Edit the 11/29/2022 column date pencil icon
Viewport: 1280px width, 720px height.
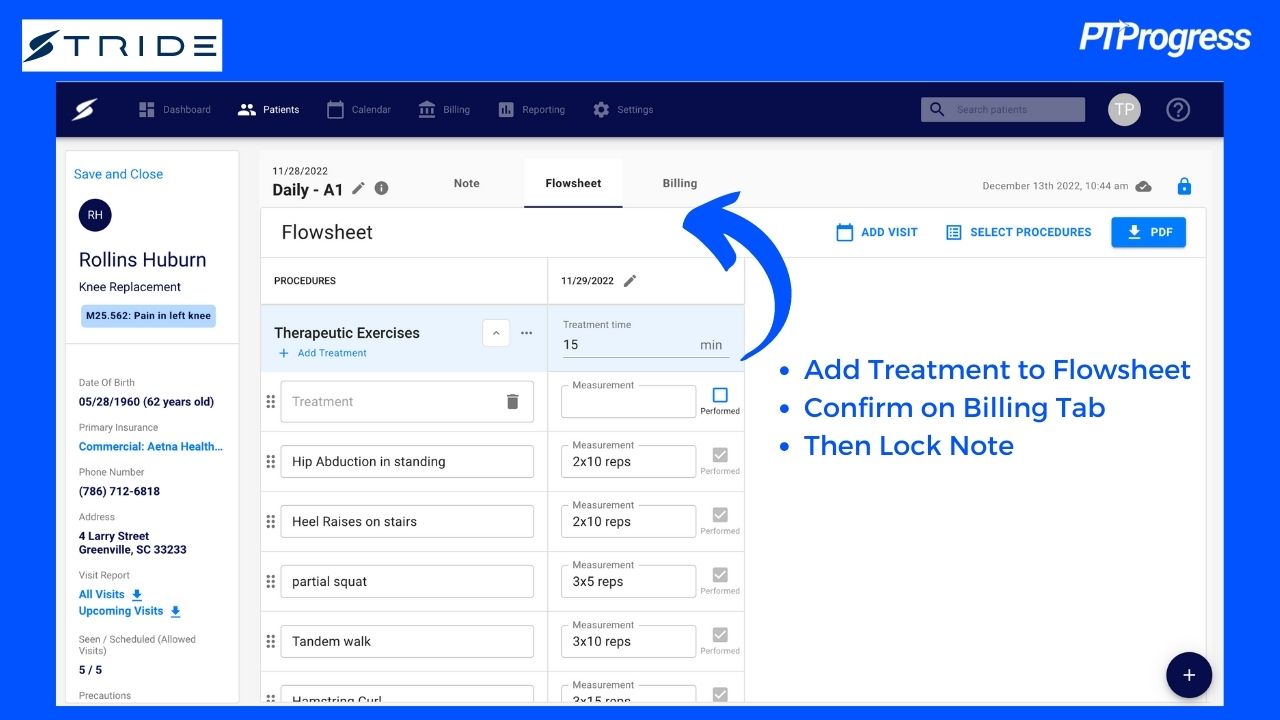point(630,281)
